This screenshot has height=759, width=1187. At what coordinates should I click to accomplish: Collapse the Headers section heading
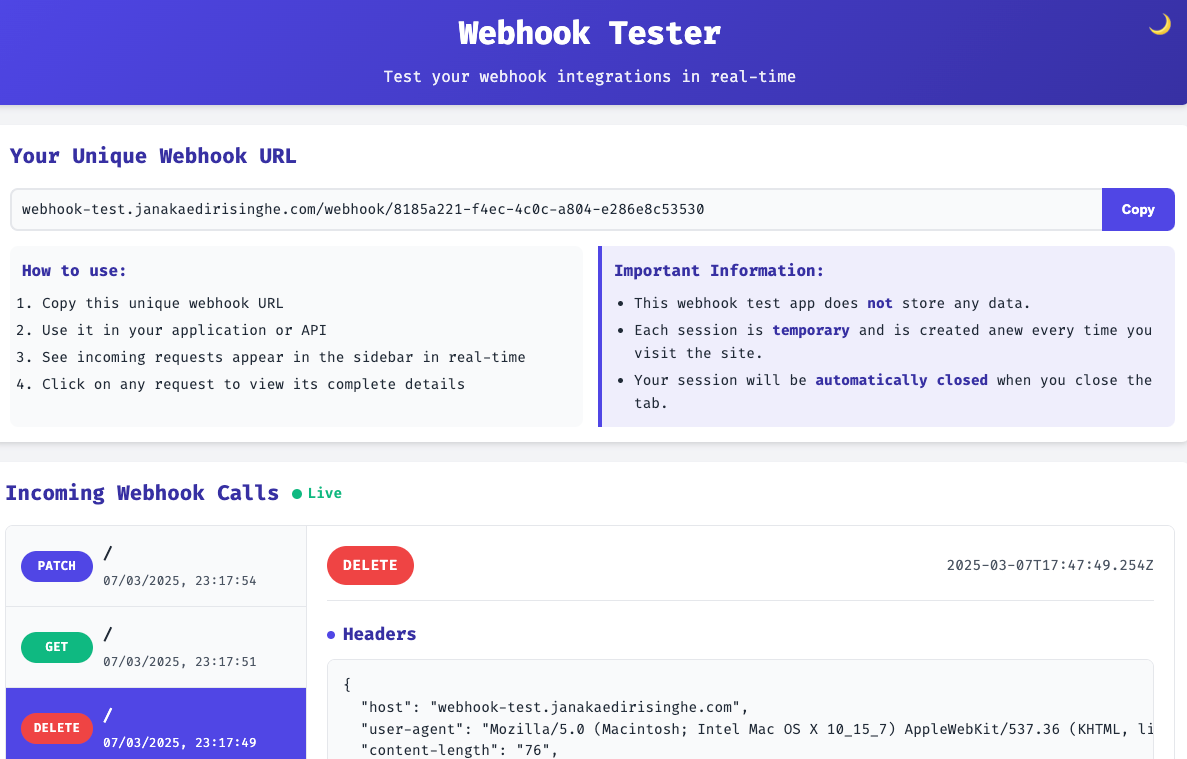[x=379, y=634]
